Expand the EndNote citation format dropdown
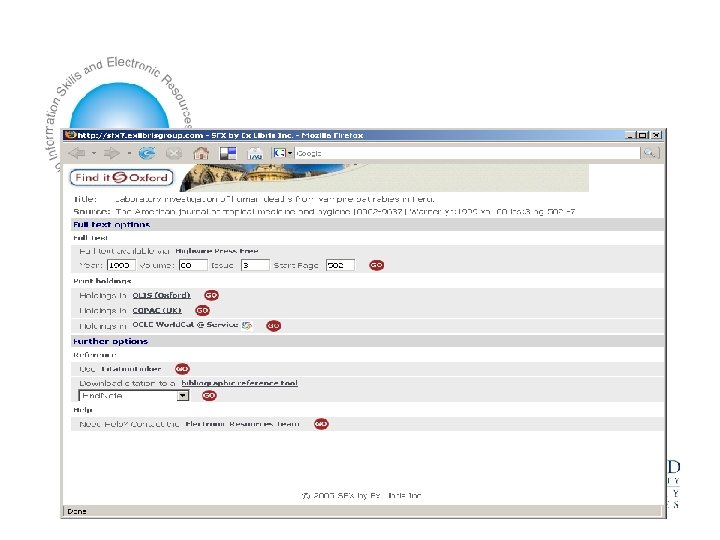Screen dimensions: 720x540 coord(183,395)
